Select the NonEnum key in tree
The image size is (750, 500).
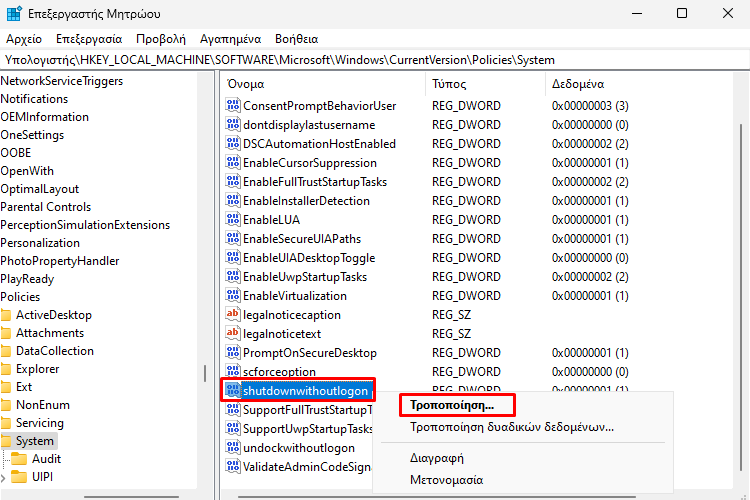point(43,405)
